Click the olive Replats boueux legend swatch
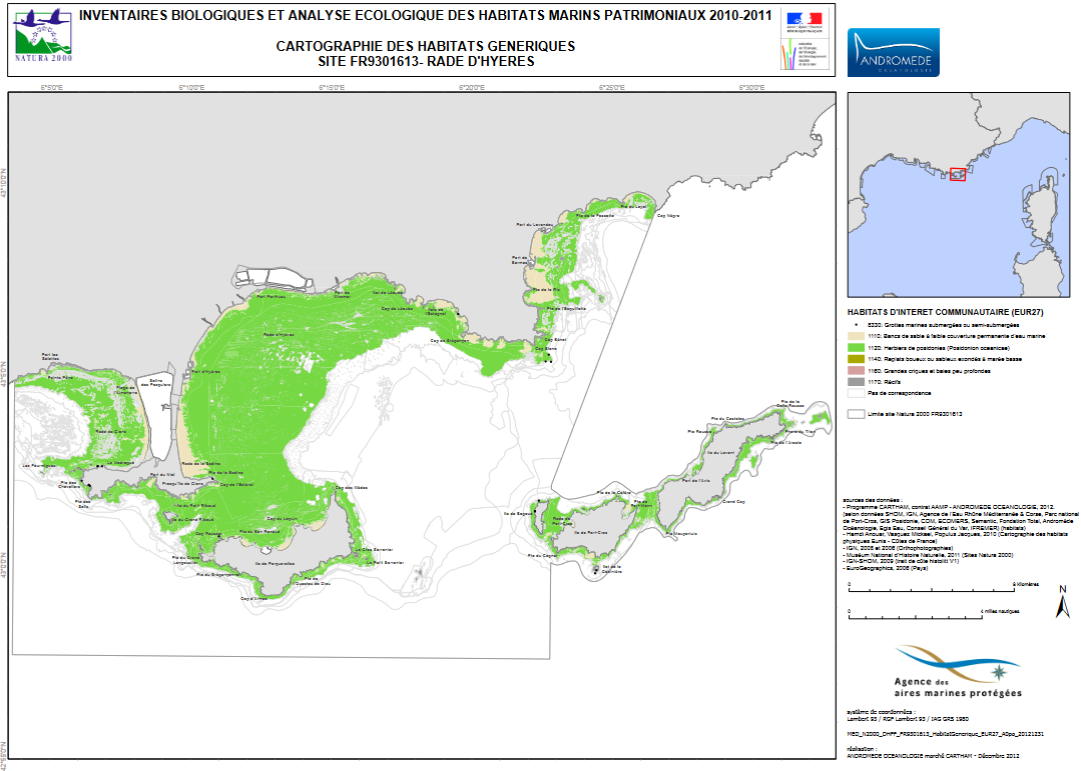 pos(857,359)
